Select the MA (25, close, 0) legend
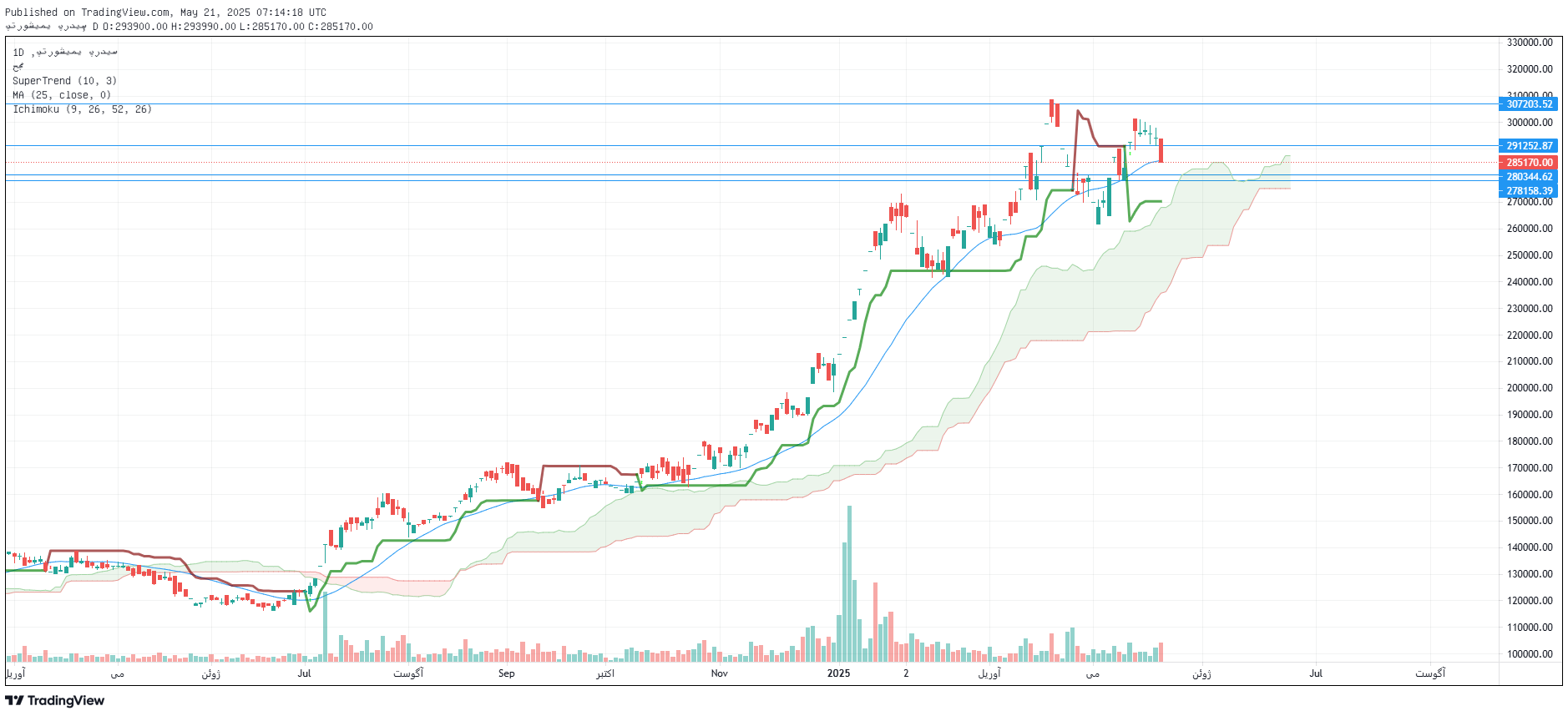 [62, 95]
